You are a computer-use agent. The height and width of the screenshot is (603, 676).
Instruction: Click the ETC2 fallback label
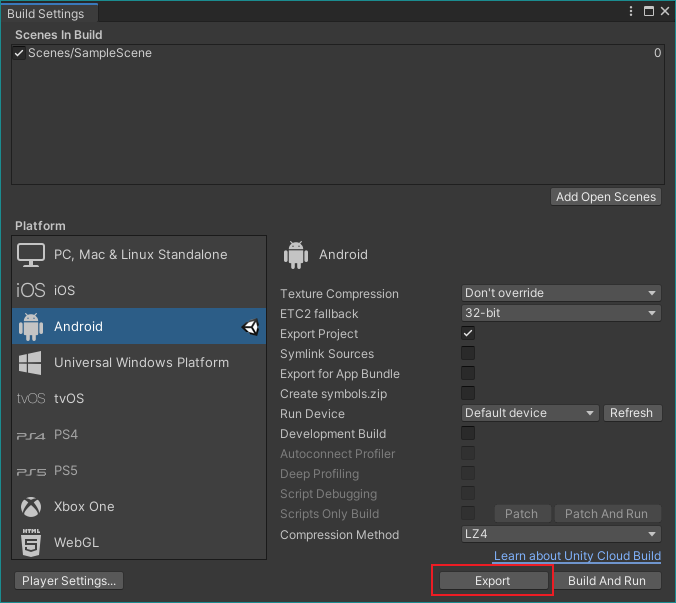pos(319,314)
